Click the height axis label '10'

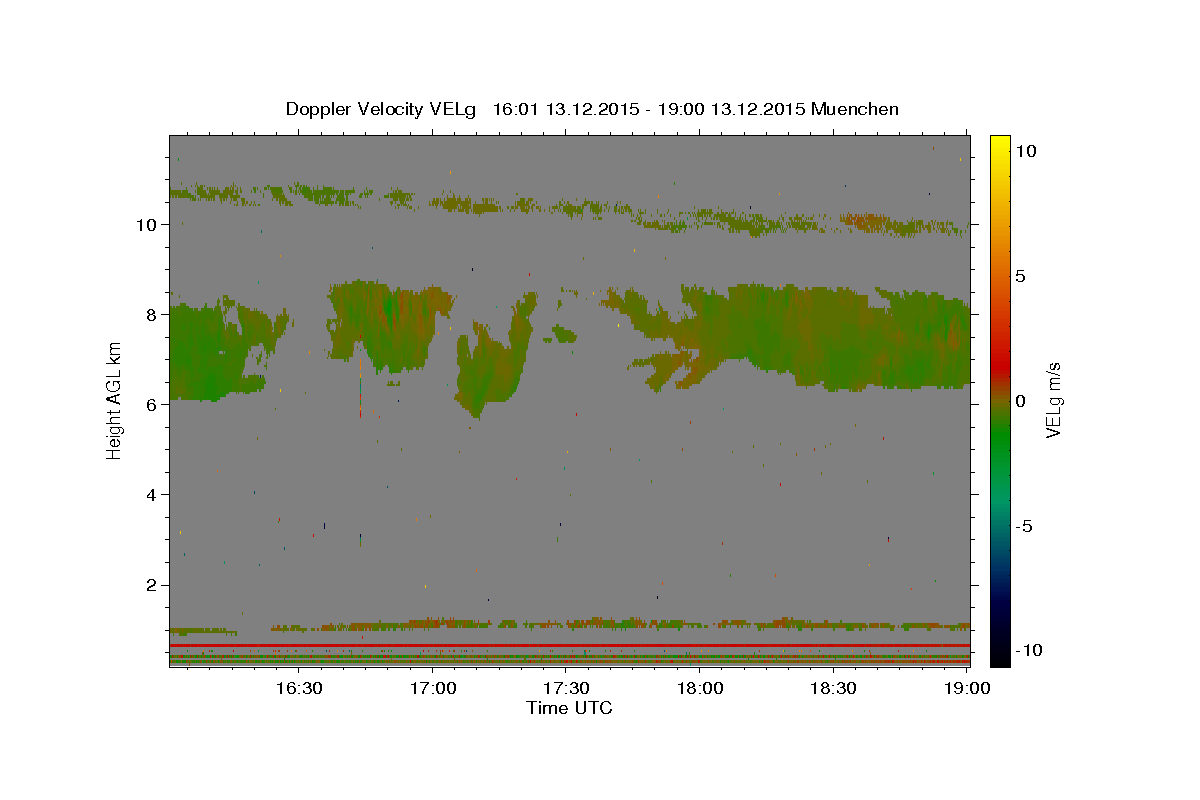(147, 224)
